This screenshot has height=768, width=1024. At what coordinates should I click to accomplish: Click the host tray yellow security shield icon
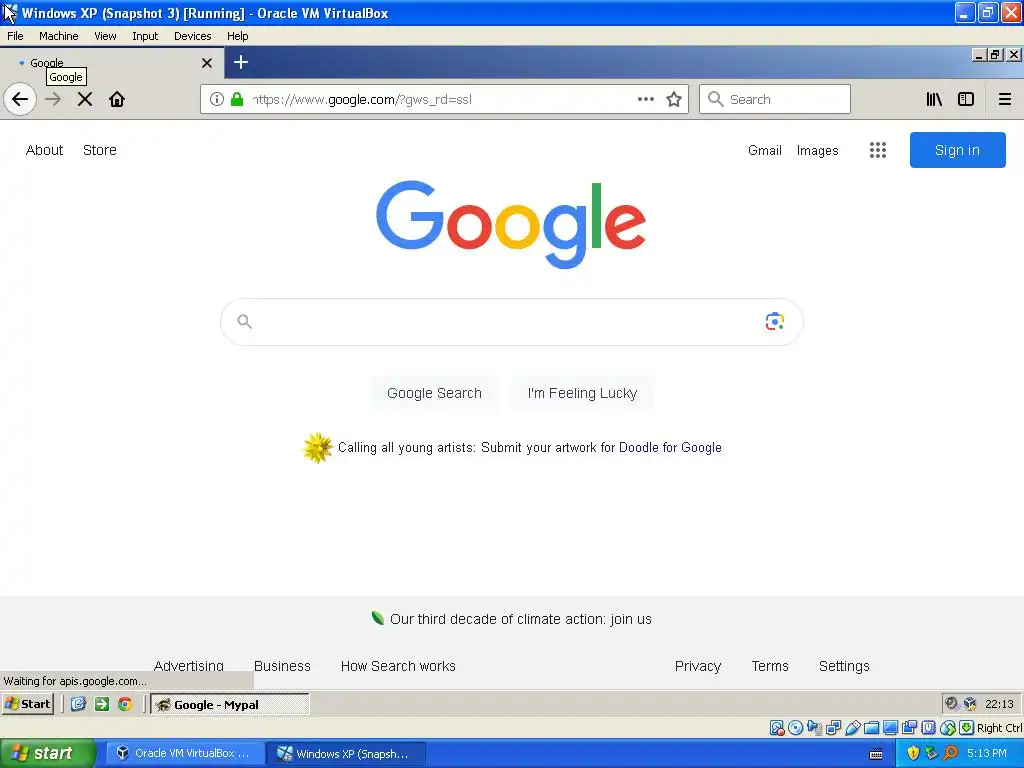[912, 753]
